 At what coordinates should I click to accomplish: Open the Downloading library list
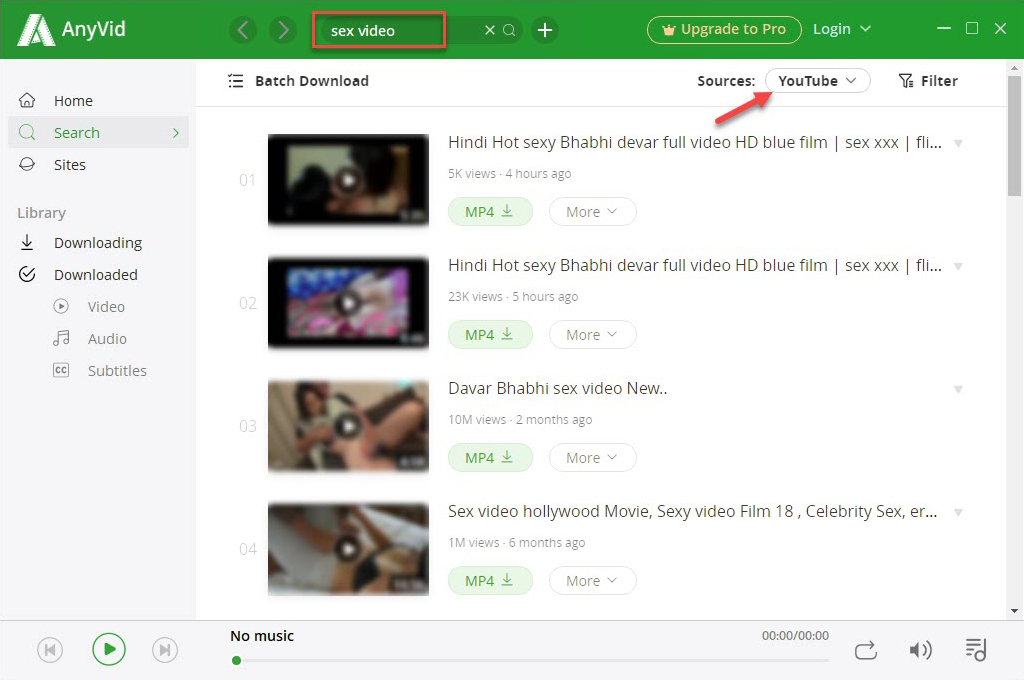pyautogui.click(x=98, y=242)
